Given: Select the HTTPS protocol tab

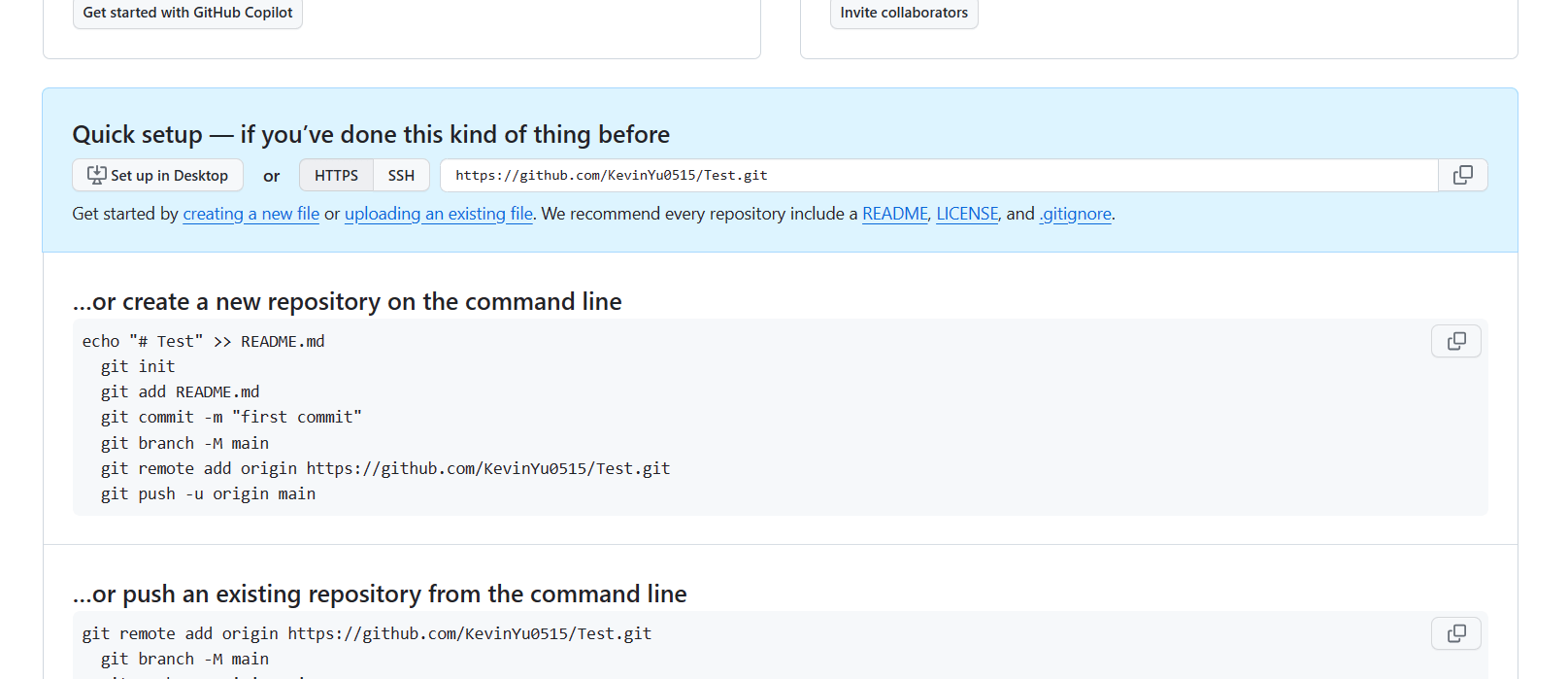Looking at the screenshot, I should (x=336, y=175).
